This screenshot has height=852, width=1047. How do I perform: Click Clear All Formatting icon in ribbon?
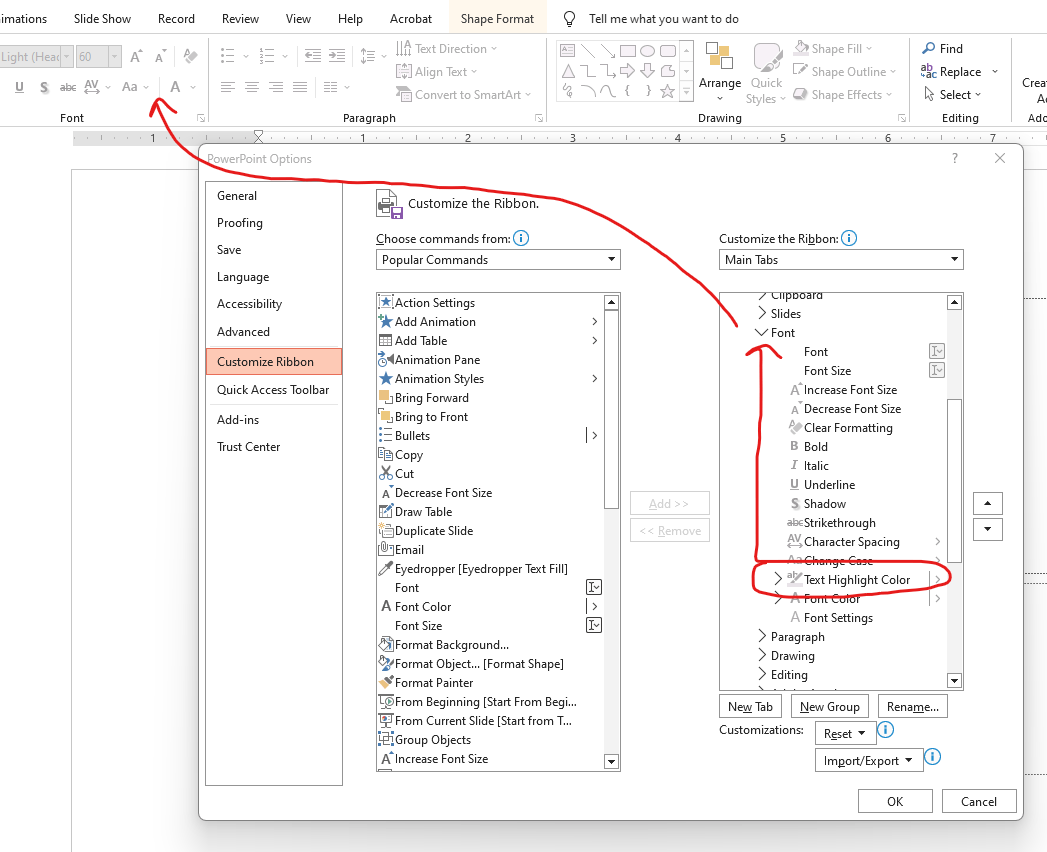(x=190, y=56)
